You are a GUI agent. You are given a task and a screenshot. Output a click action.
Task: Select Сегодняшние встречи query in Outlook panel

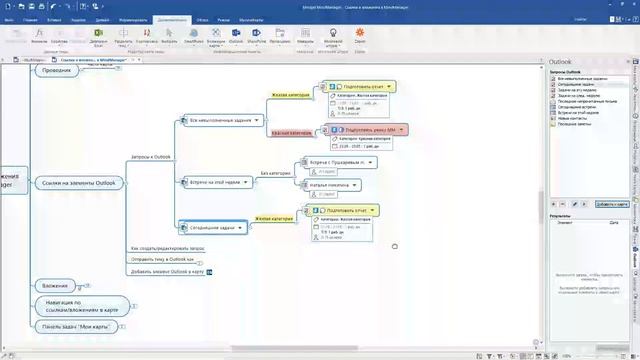coord(577,107)
